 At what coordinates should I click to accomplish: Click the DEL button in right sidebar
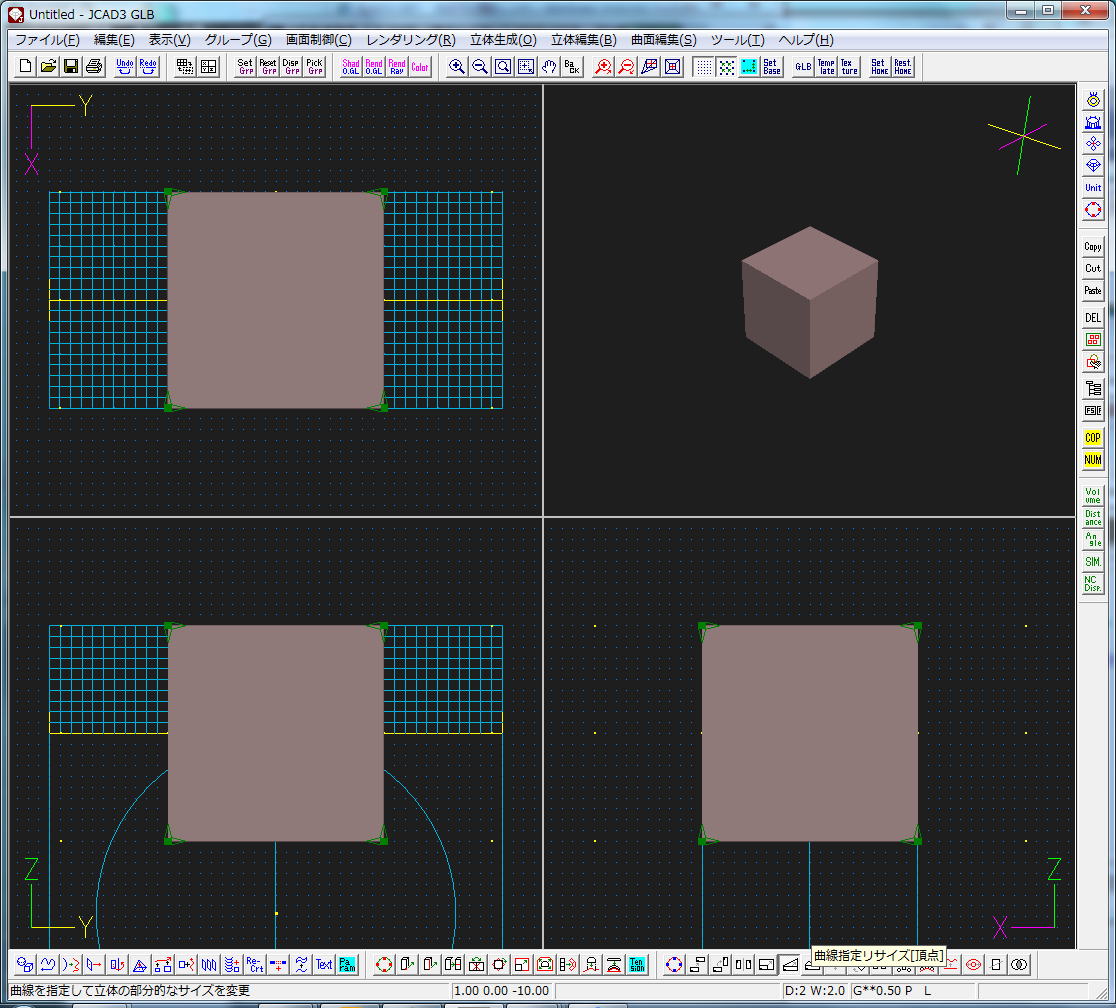(x=1093, y=317)
